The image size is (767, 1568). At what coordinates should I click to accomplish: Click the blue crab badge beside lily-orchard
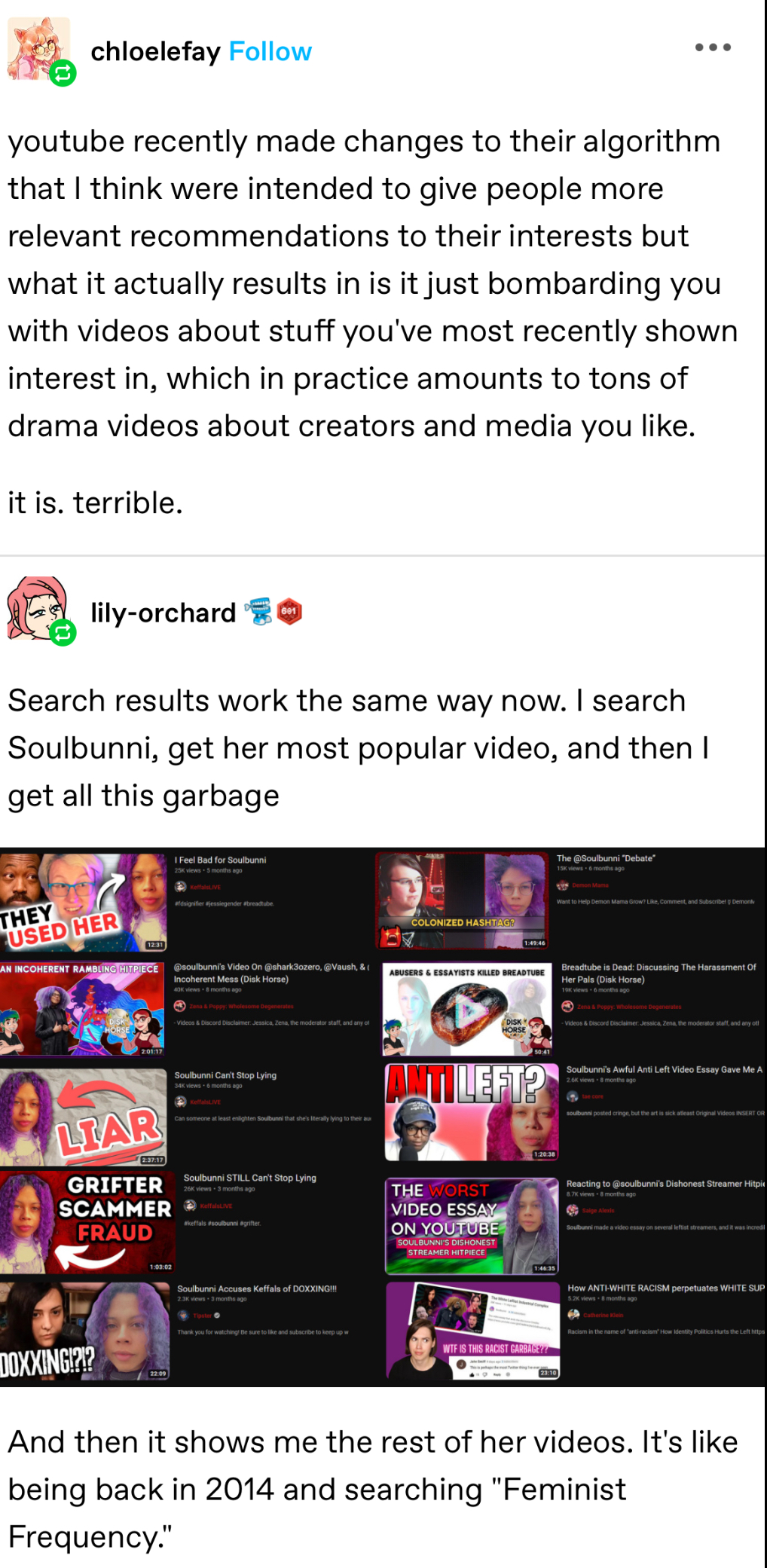point(260,612)
